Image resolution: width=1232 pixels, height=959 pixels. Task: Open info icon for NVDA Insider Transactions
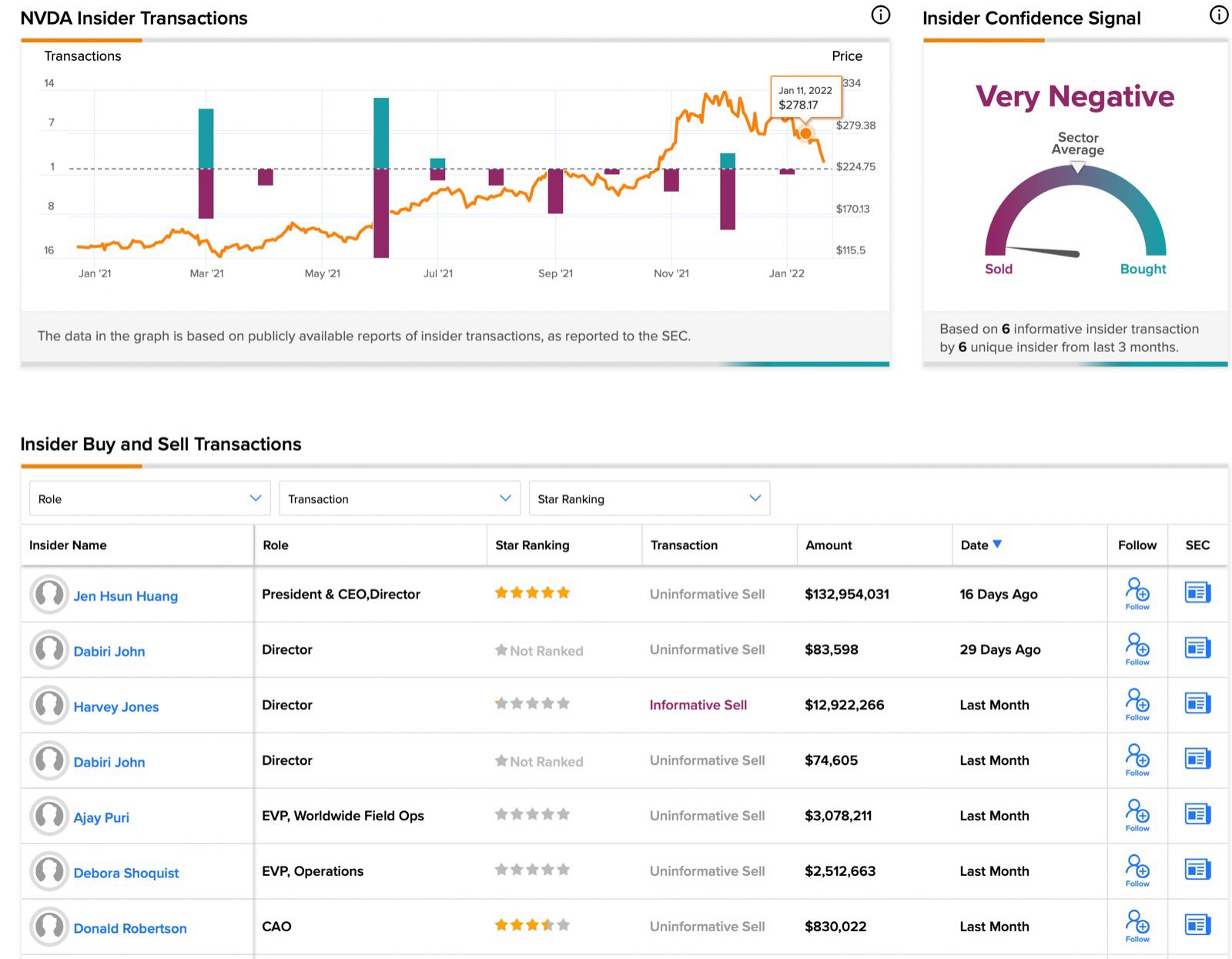tap(880, 15)
